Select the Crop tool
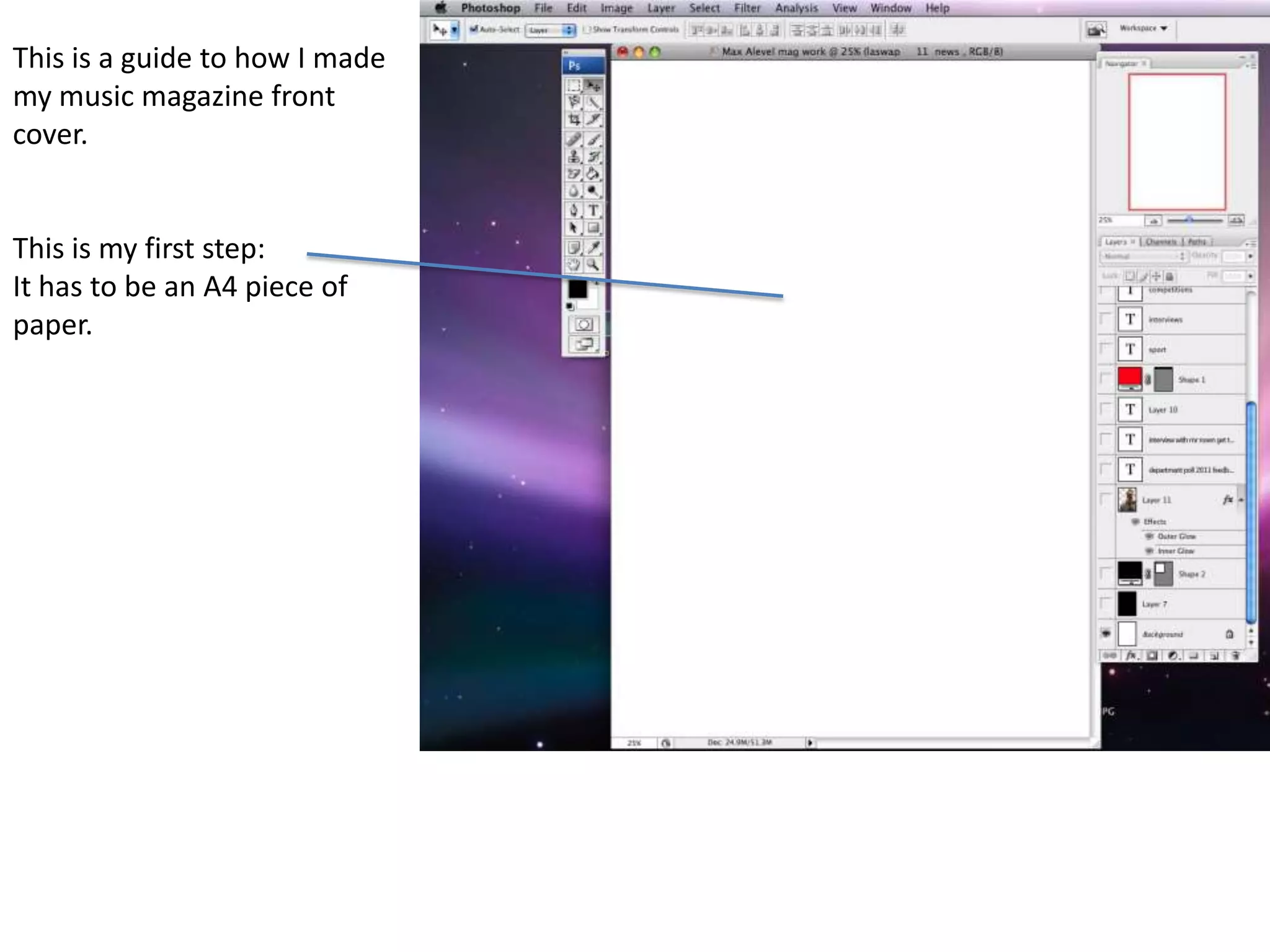The height and width of the screenshot is (952, 1270). [x=574, y=120]
